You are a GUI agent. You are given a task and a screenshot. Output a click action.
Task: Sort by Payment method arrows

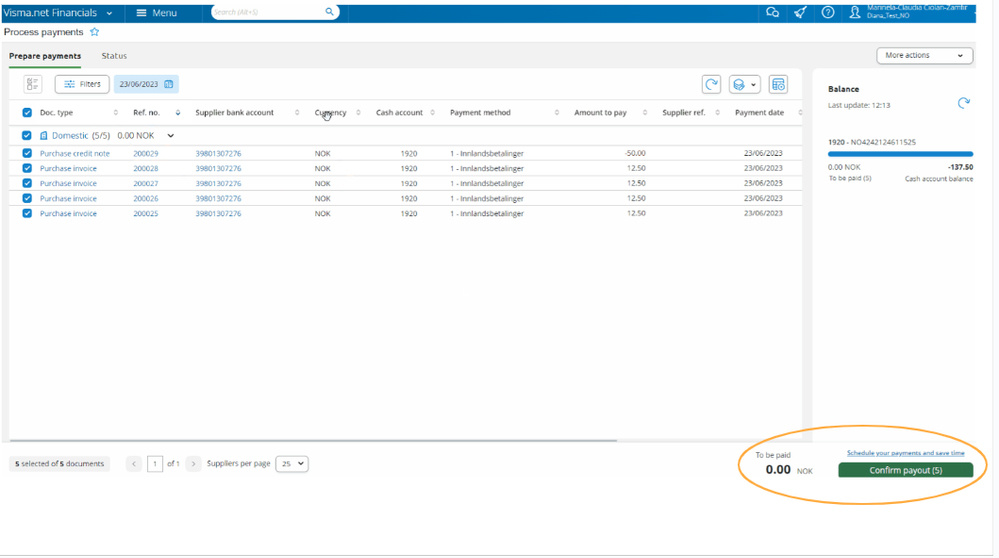(557, 113)
